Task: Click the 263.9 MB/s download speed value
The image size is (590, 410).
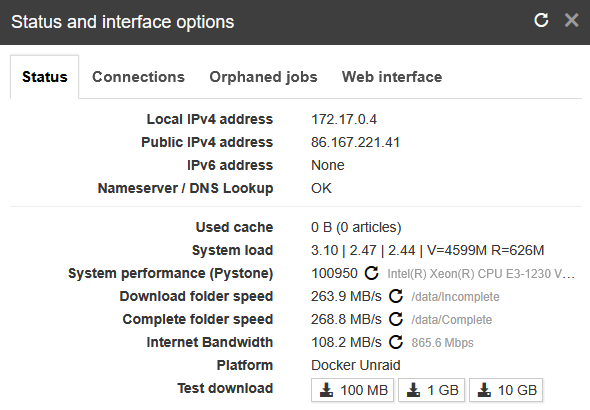Action: click(x=346, y=296)
